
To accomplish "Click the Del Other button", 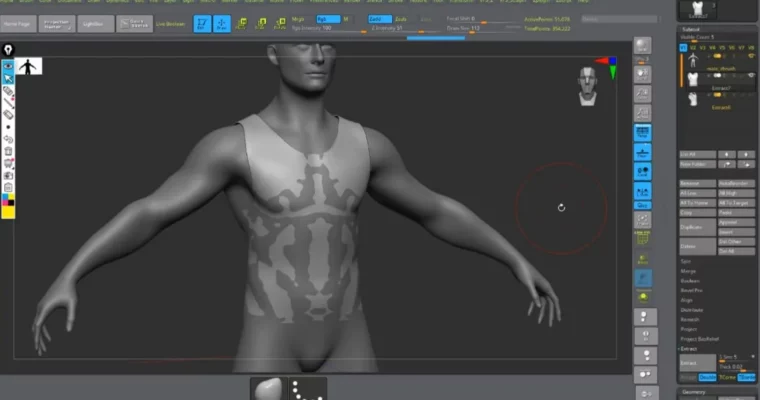I will tap(736, 241).
